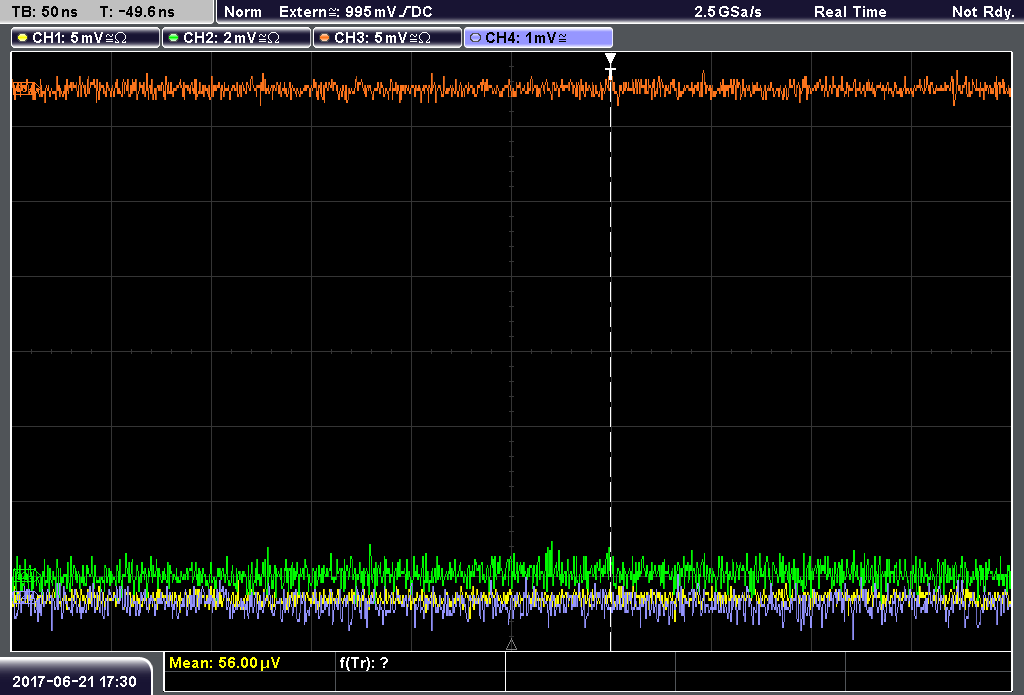The width and height of the screenshot is (1024, 695).
Task: Click the orange CH3 ground level marker
Action: [25, 89]
